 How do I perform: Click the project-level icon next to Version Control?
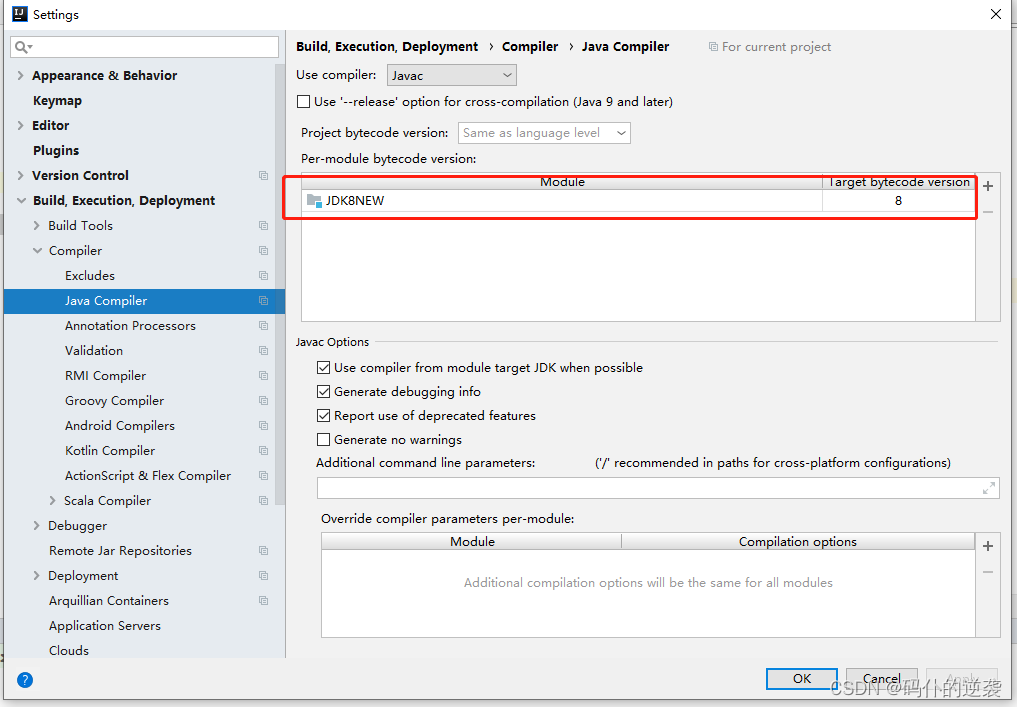coord(263,175)
